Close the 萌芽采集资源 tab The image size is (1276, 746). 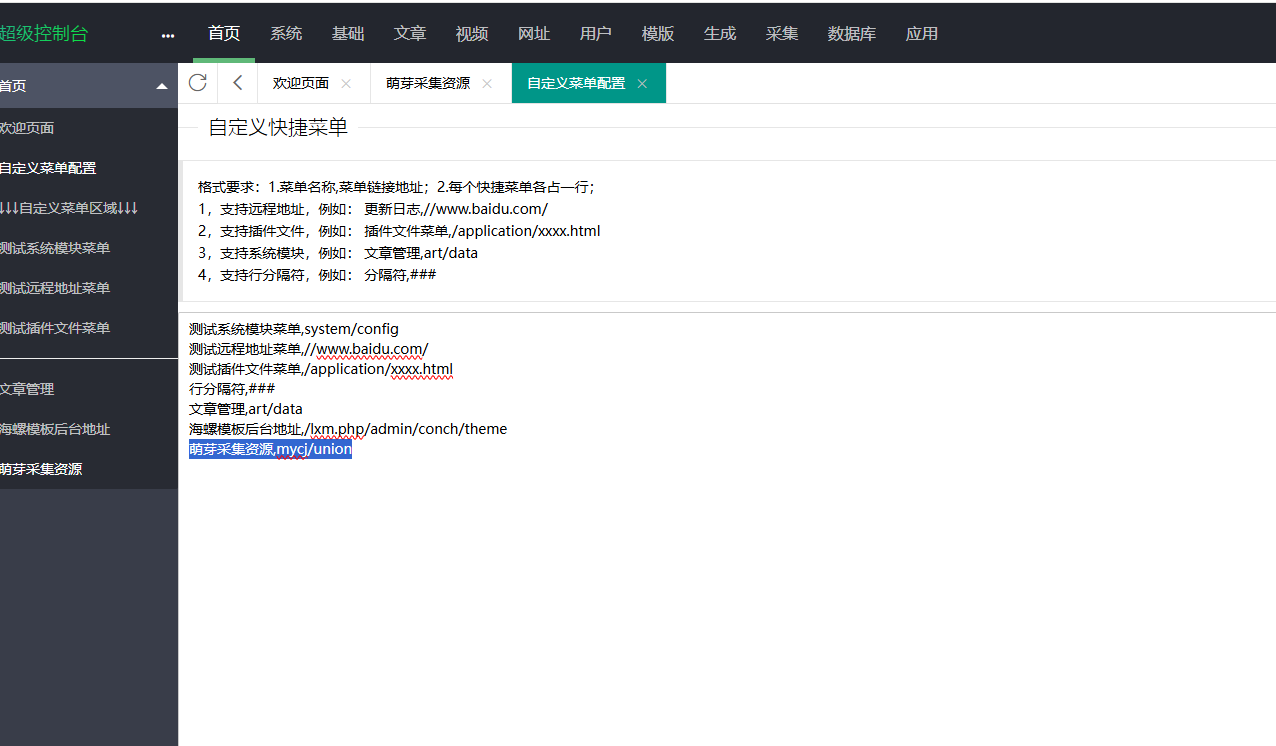(487, 84)
